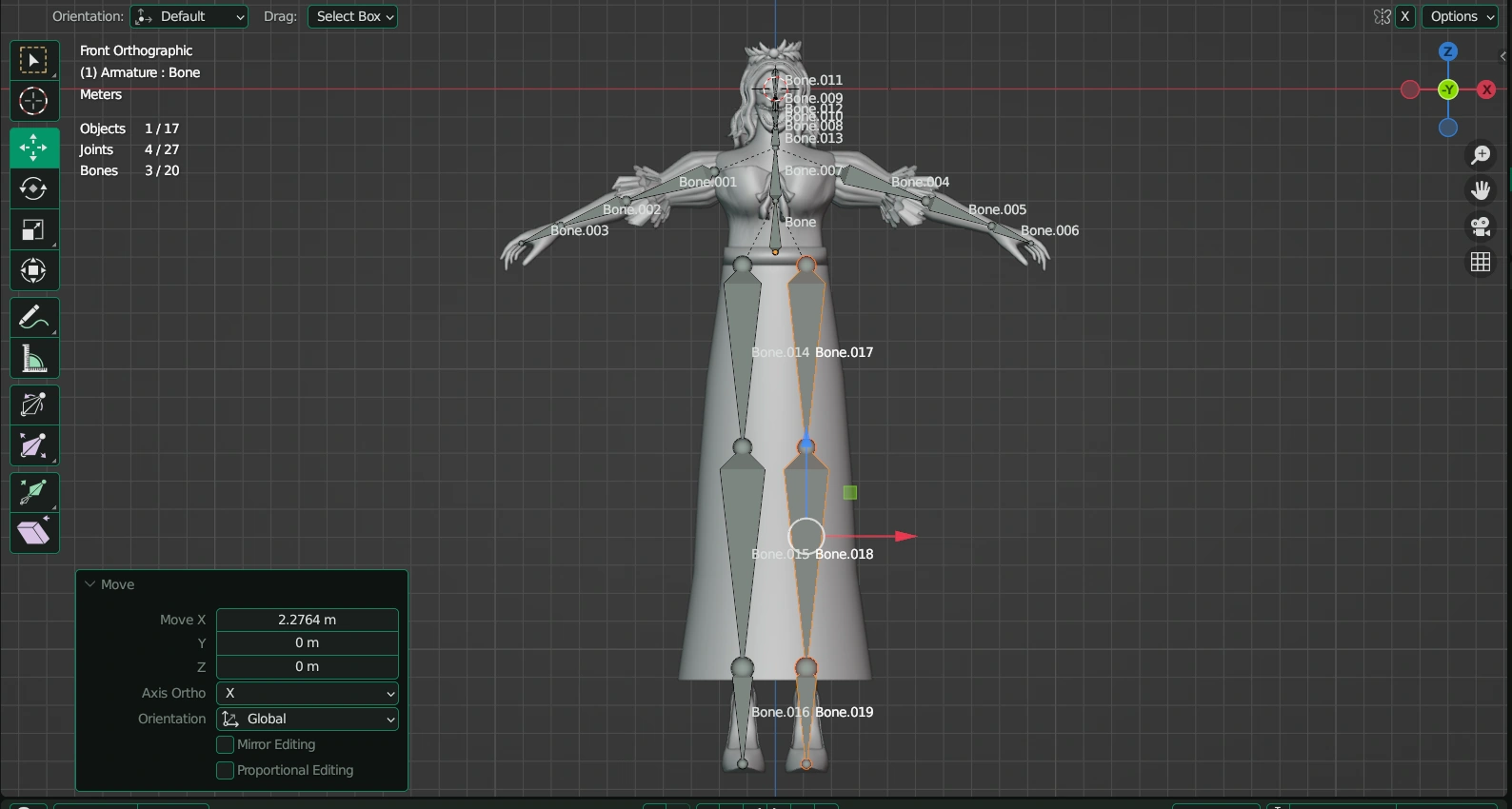Toggle X-axis mirror button in header
Viewport: 1512px width, 809px height.
pyautogui.click(x=1404, y=16)
